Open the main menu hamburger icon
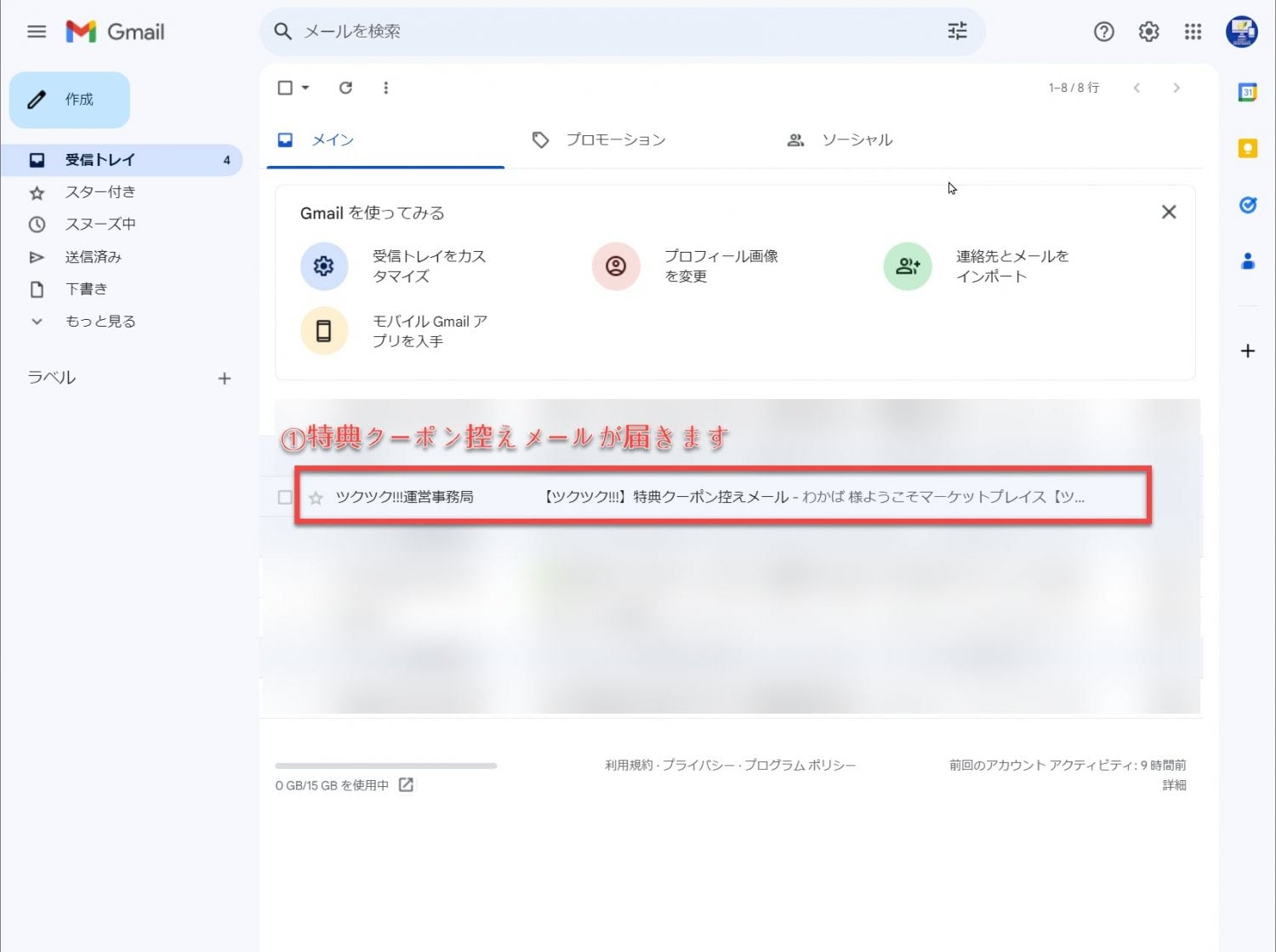Screen dimensions: 1276x952 37,31
